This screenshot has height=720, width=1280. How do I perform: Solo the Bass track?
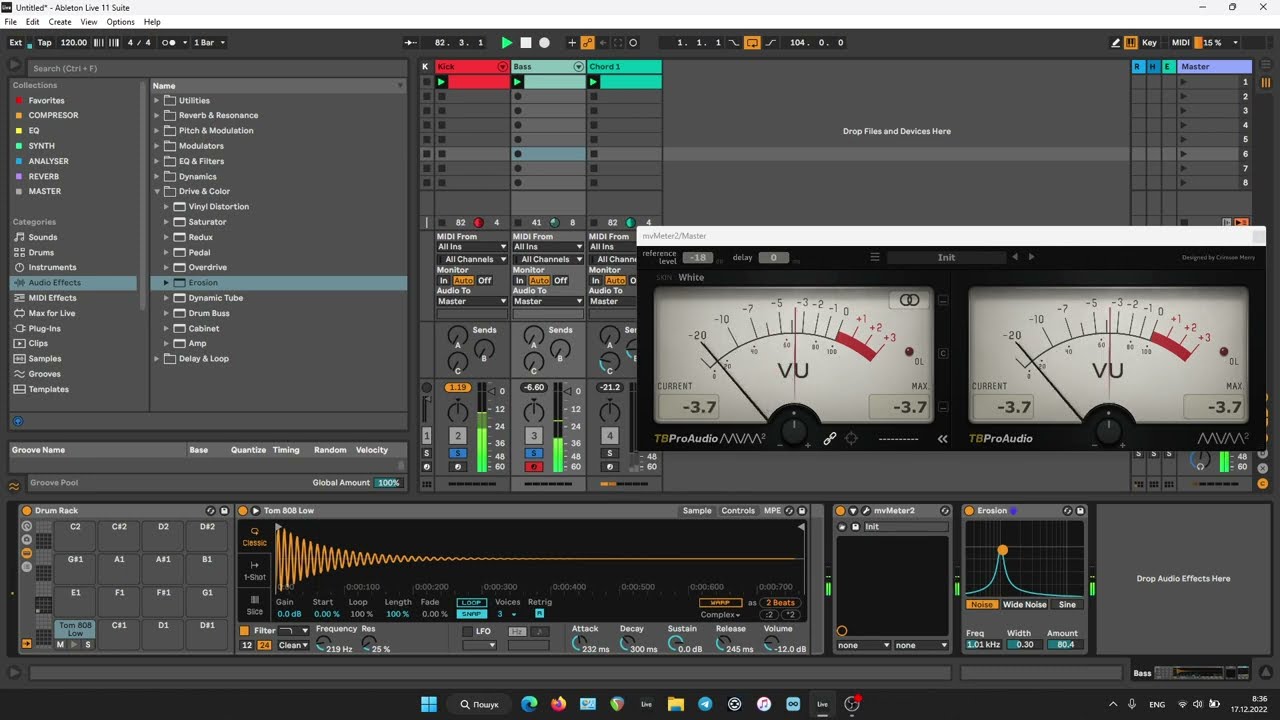(x=533, y=454)
